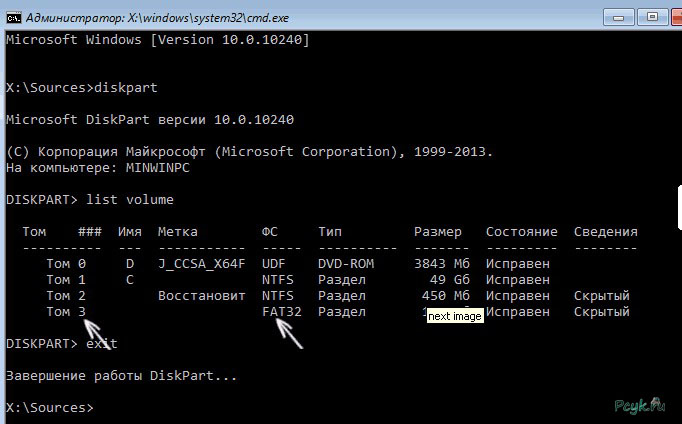Click the 'diskpart' command on first prompt

click(x=125, y=87)
